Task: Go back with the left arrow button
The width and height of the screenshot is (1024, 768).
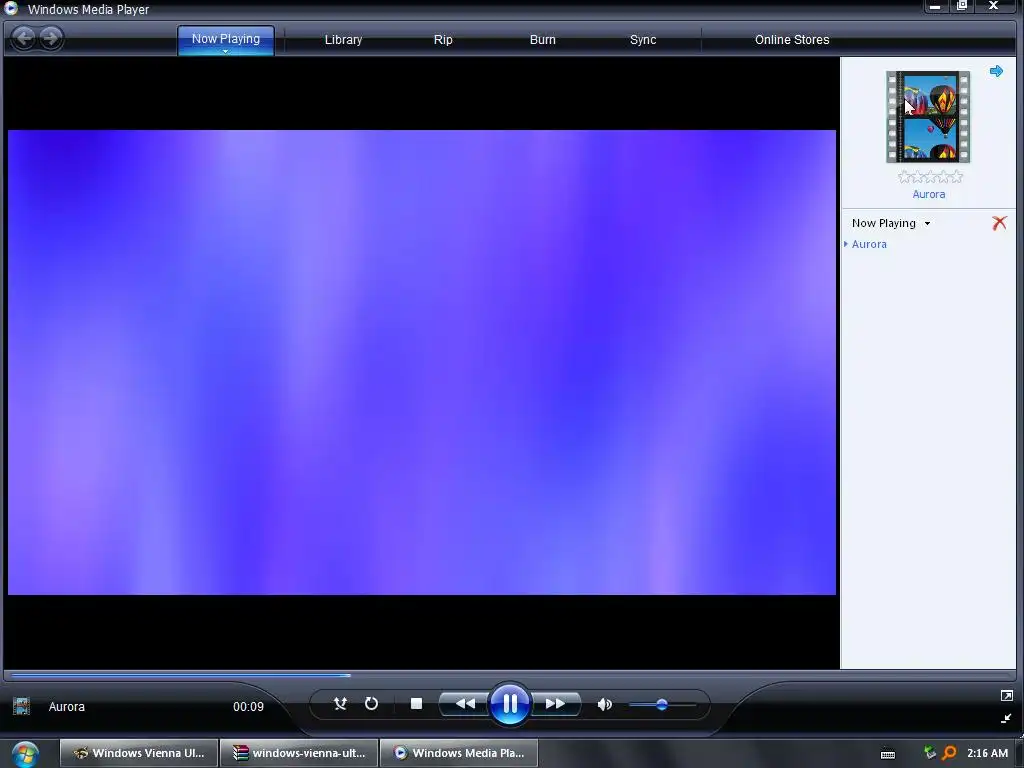Action: pyautogui.click(x=24, y=38)
